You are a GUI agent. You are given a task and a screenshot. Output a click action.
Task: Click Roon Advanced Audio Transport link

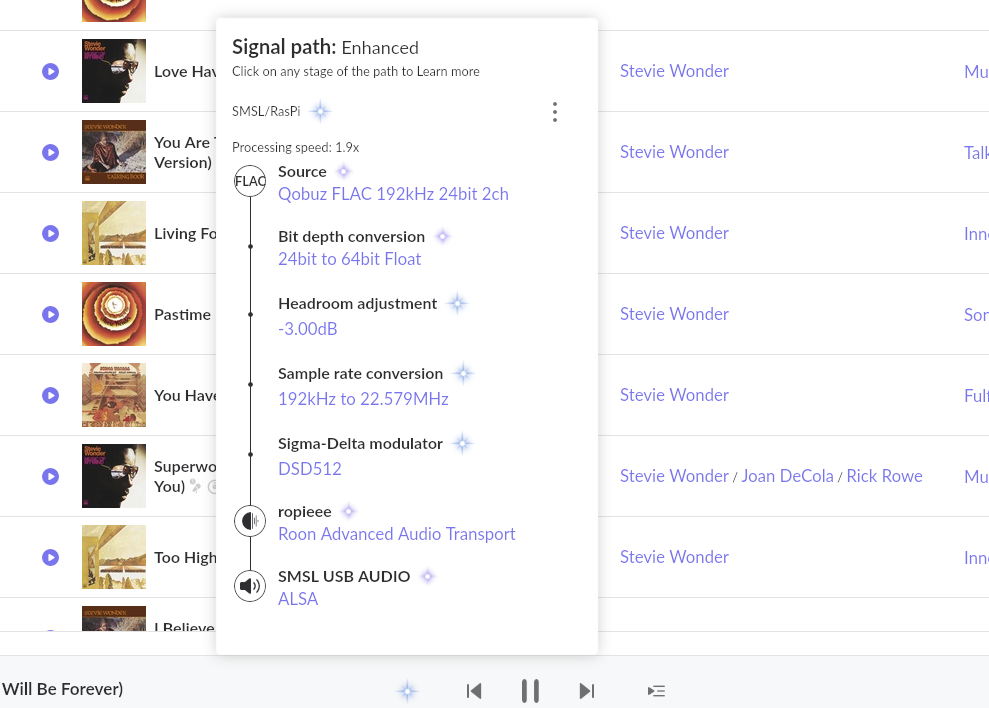[397, 534]
